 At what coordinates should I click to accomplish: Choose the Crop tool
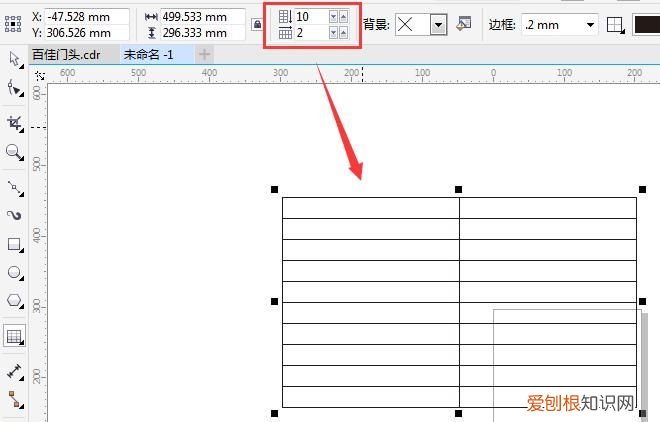tap(14, 122)
